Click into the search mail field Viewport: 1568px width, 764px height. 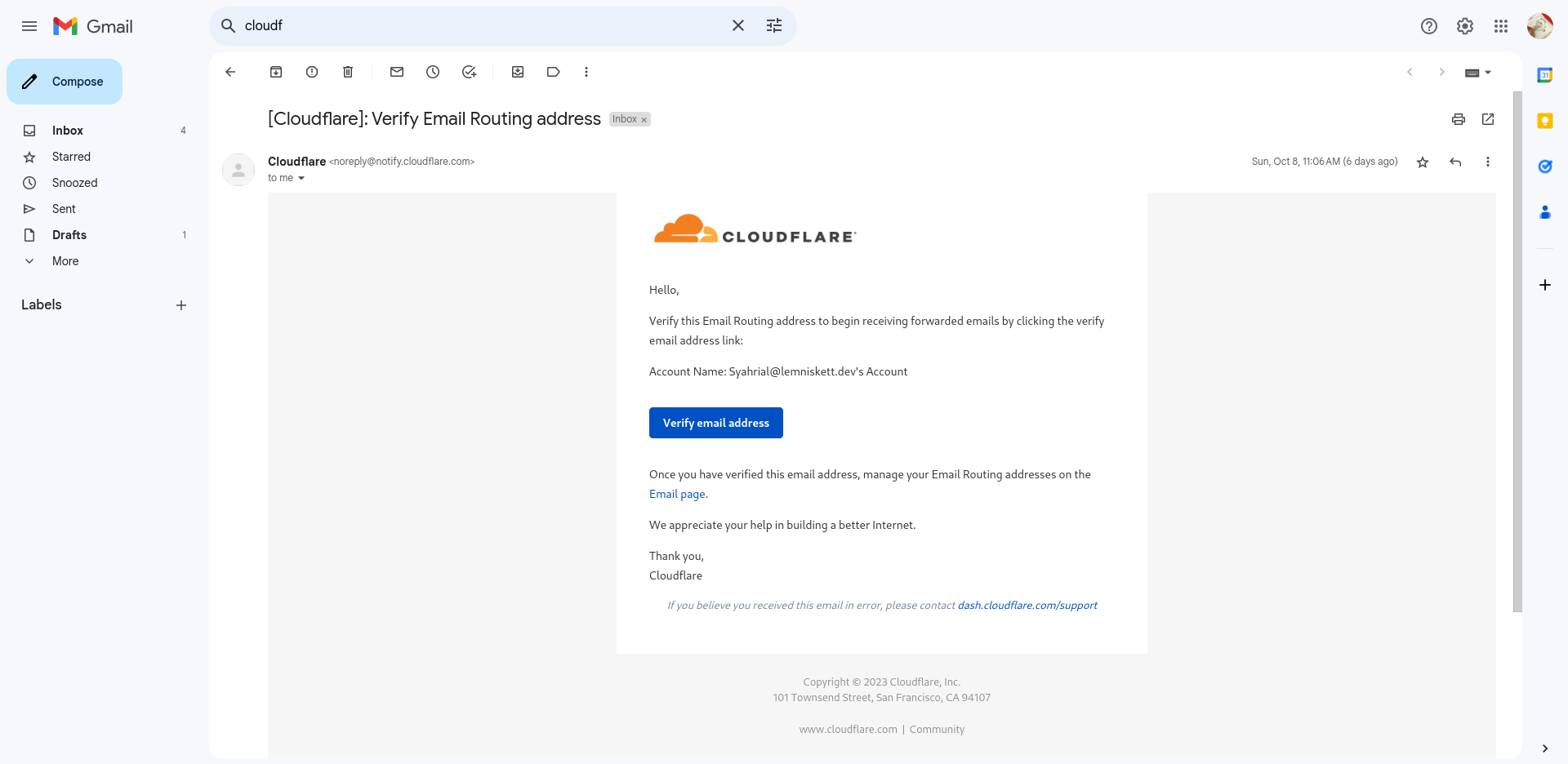(x=482, y=26)
